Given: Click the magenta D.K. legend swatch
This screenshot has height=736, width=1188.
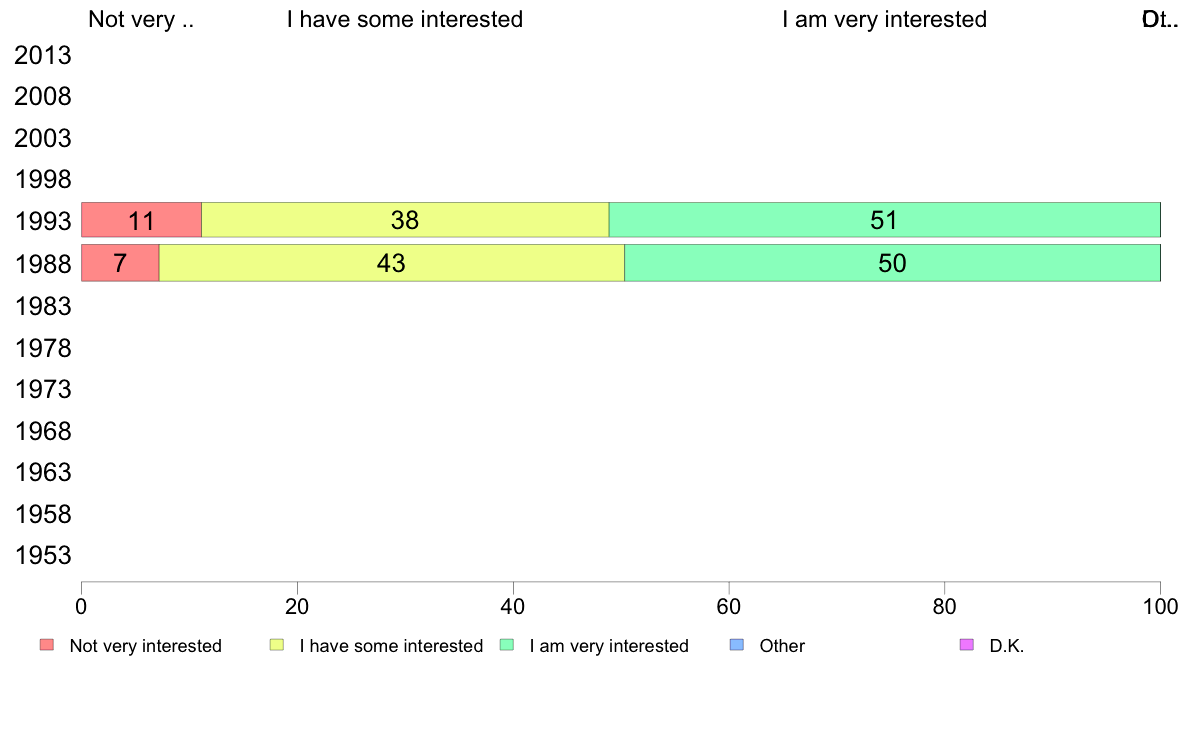Looking at the screenshot, I should [x=967, y=645].
